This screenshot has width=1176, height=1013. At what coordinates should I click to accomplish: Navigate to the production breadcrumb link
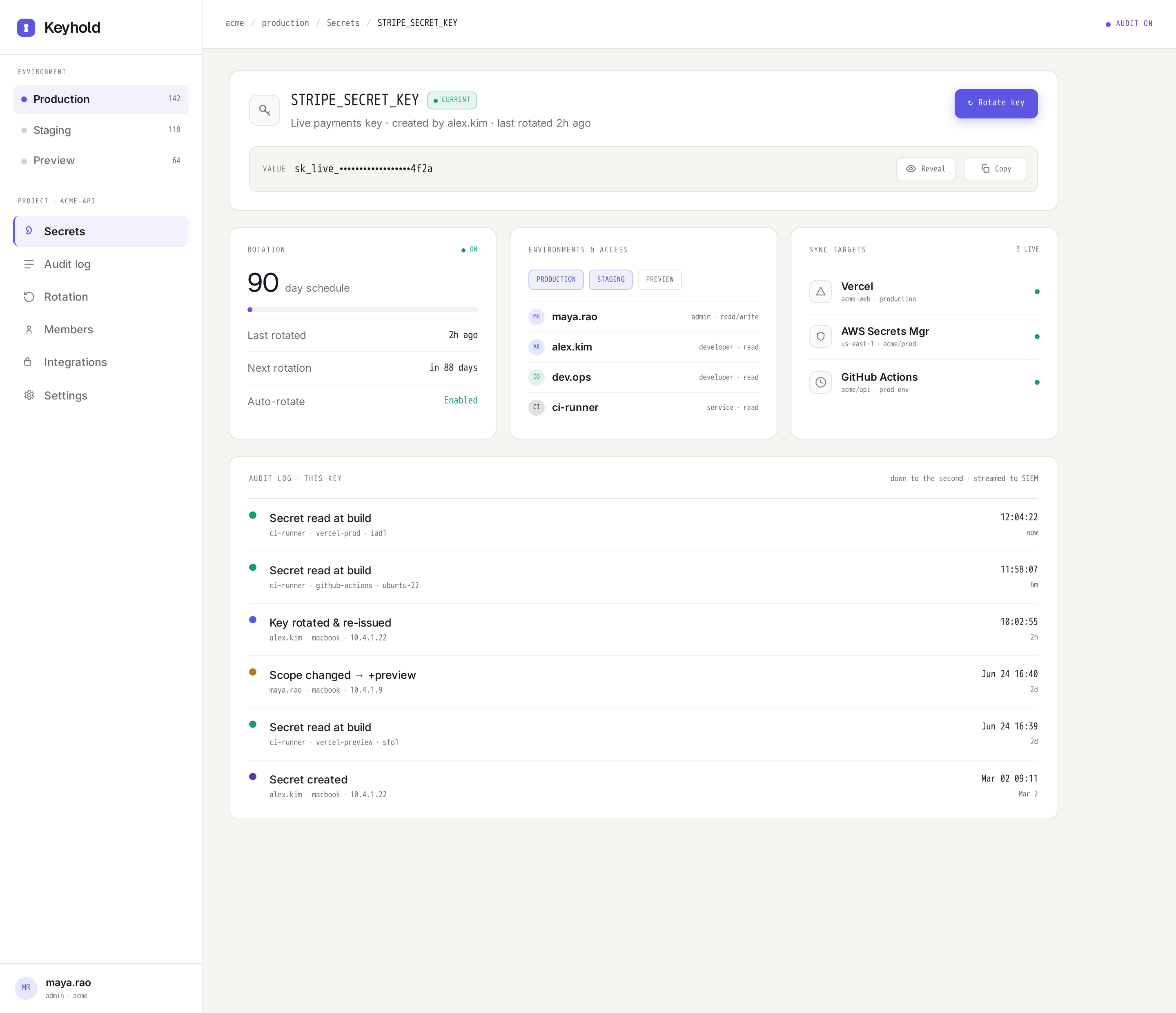[x=285, y=23]
